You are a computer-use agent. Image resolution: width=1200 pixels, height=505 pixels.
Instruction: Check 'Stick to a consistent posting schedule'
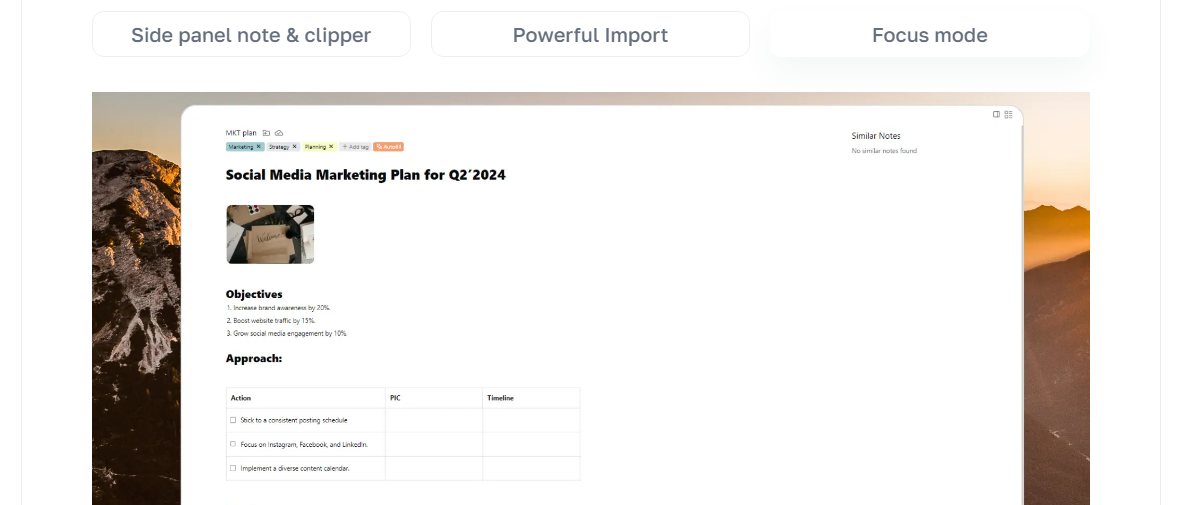point(233,420)
